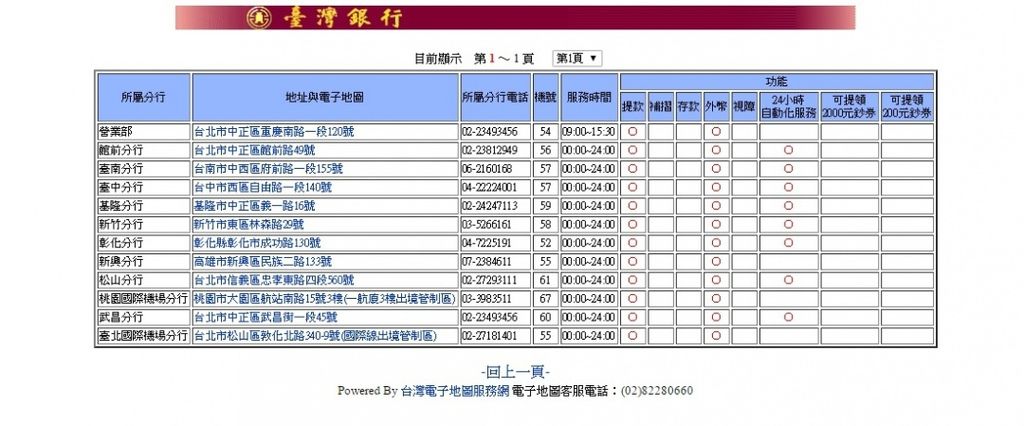The image size is (1024, 426).
Task: Open map for 台北市中正區館前路49號
Action: coord(255,150)
